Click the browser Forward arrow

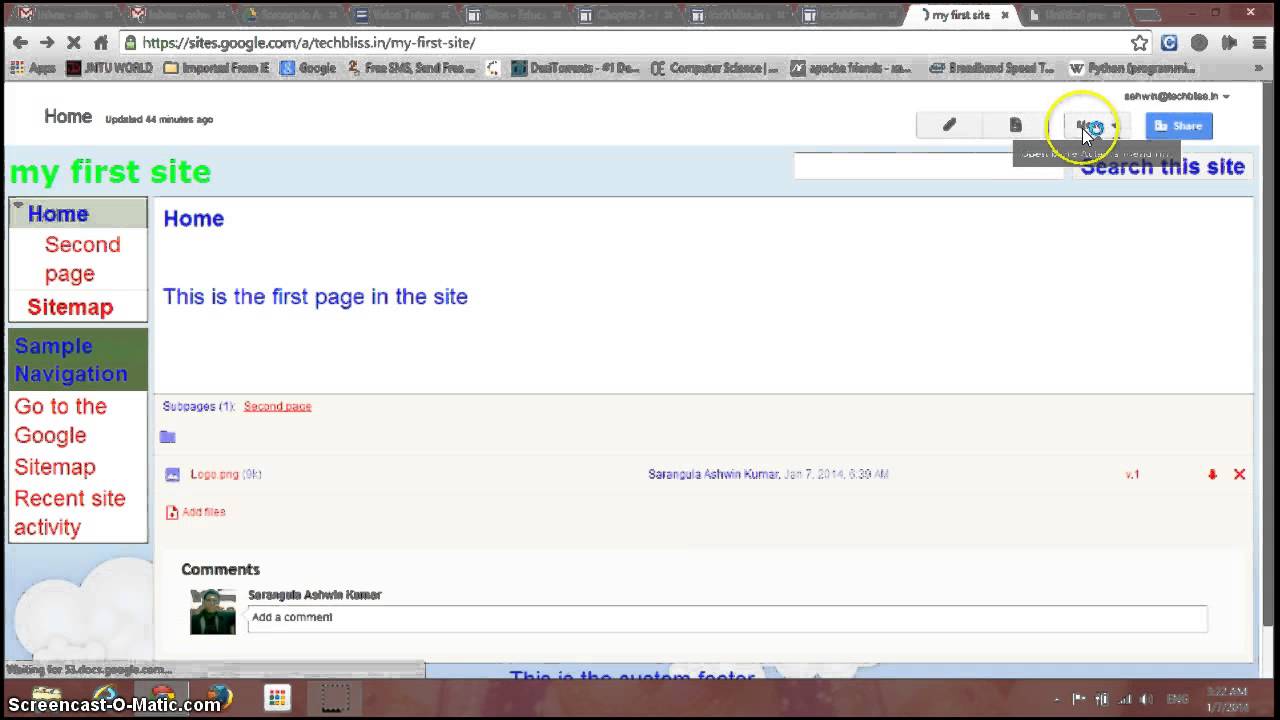(47, 42)
